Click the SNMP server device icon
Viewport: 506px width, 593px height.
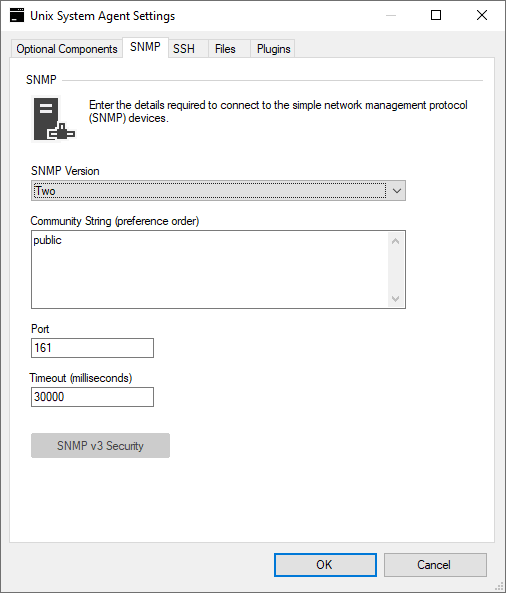[54, 119]
